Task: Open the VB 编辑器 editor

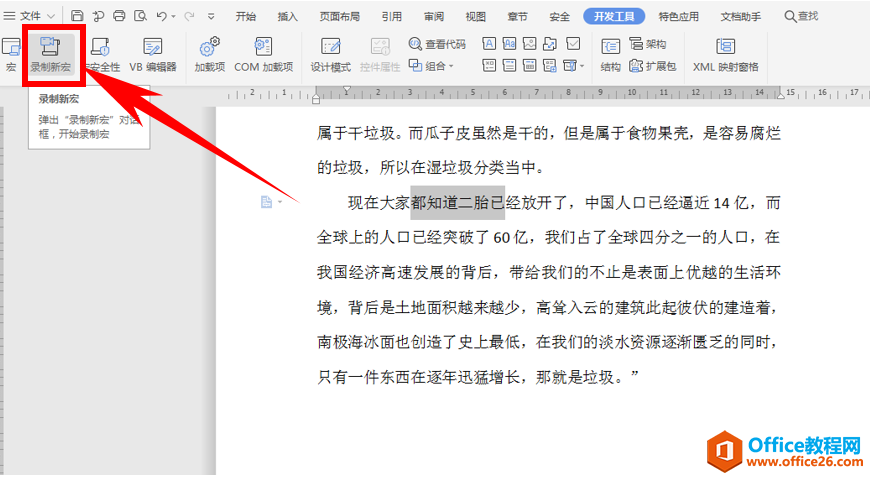Action: click(152, 54)
